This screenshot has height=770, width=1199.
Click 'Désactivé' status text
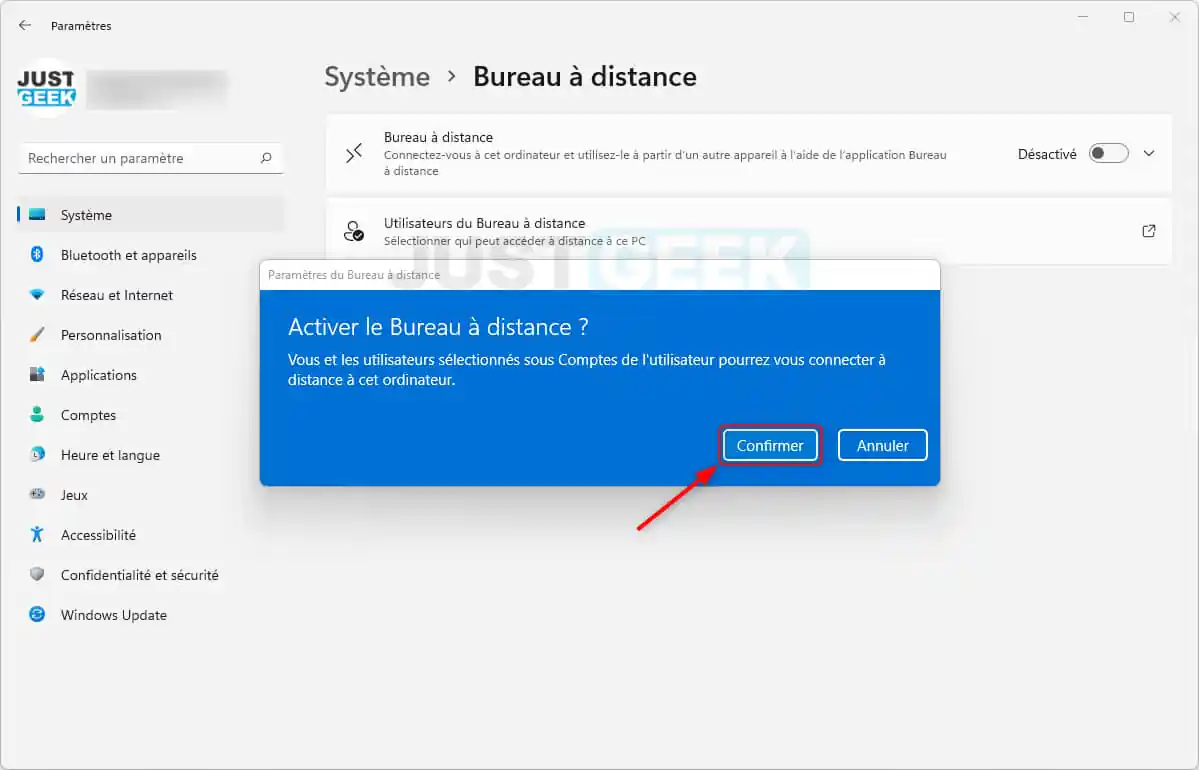[1047, 154]
